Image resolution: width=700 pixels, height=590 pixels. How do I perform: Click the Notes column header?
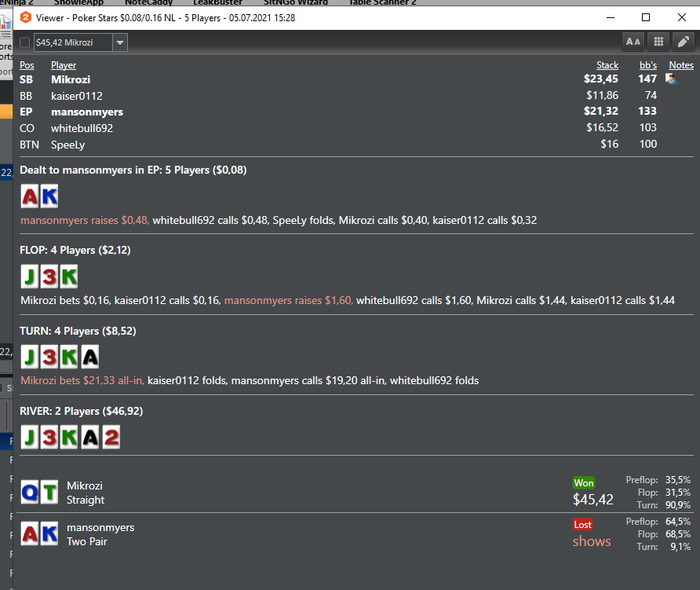(x=681, y=65)
